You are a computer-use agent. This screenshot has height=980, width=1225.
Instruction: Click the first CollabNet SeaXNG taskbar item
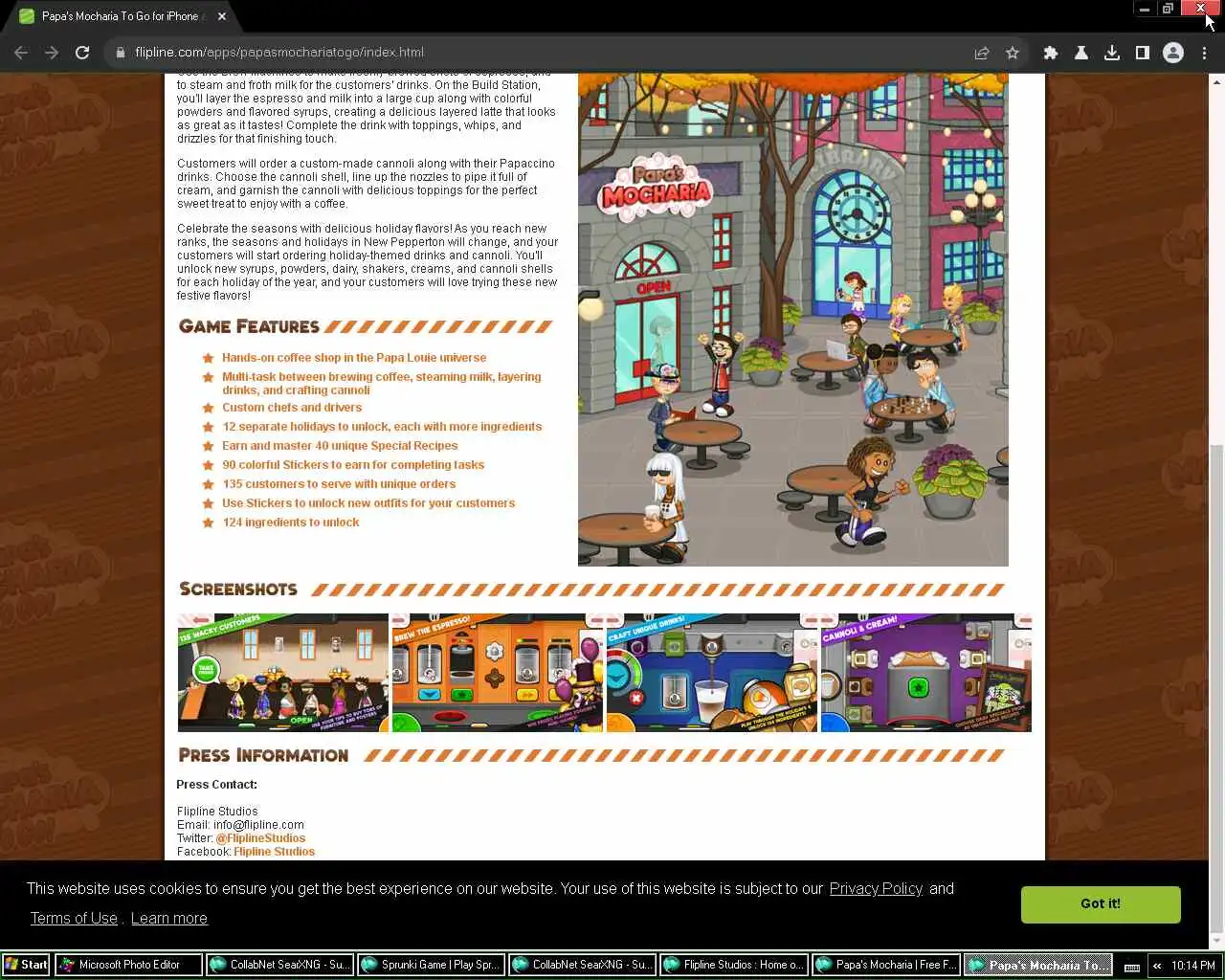click(279, 965)
